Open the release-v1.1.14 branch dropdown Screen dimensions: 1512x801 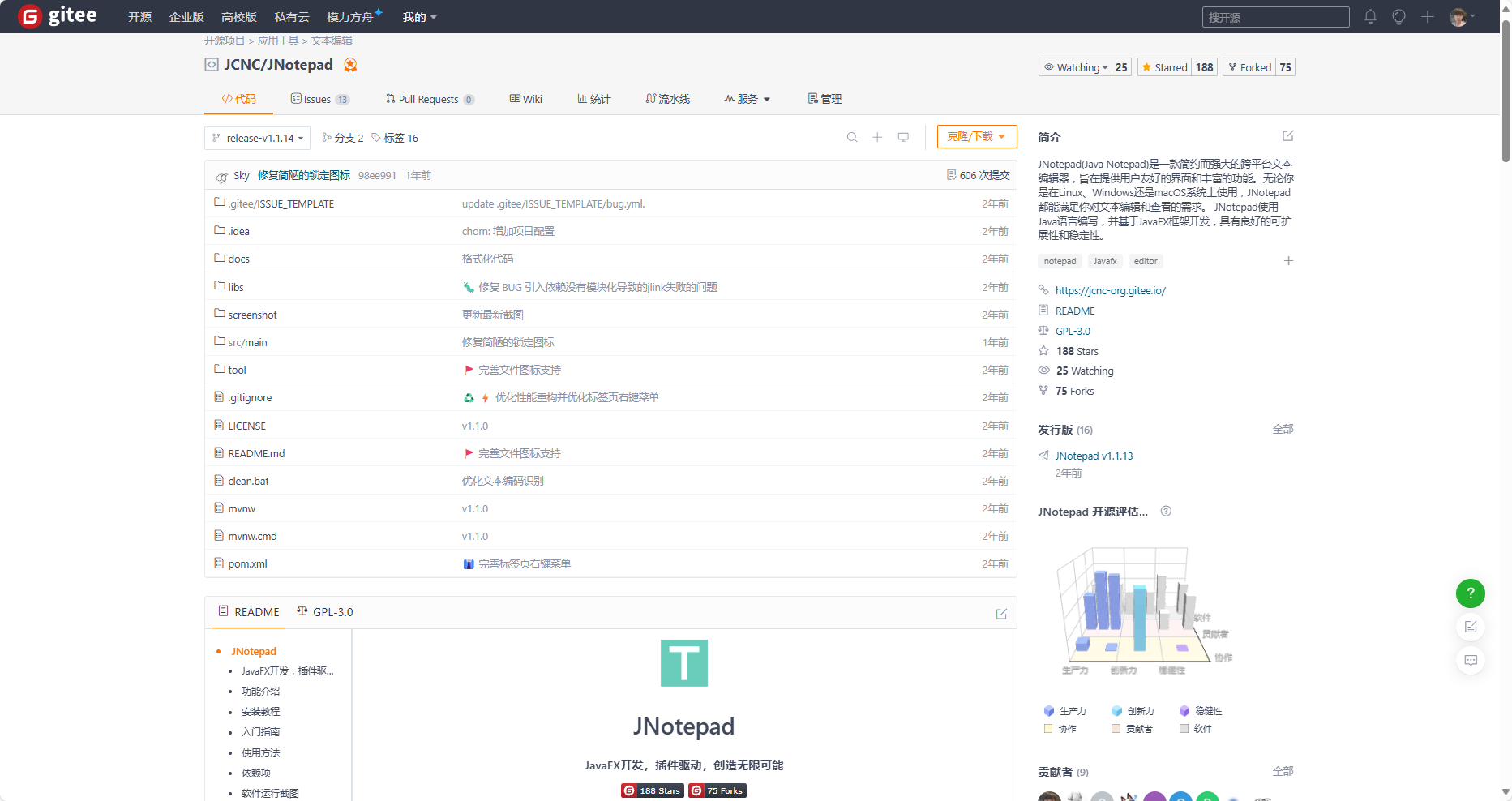coord(258,139)
